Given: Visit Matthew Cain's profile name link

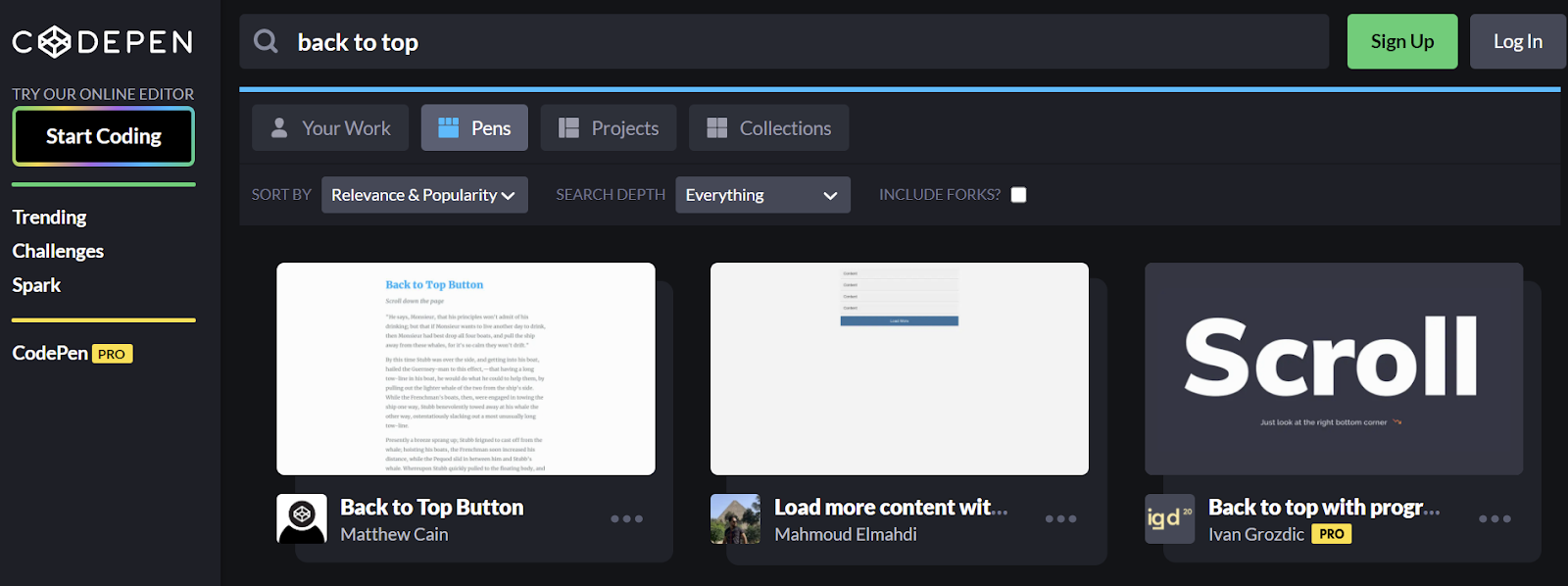Looking at the screenshot, I should point(394,535).
